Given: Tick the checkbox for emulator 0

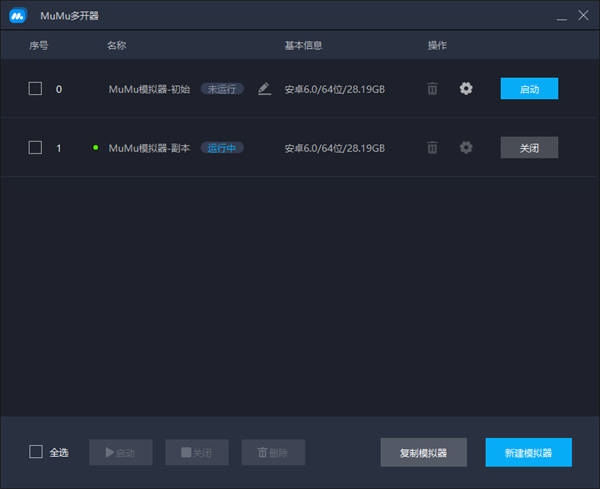Looking at the screenshot, I should [x=35, y=88].
